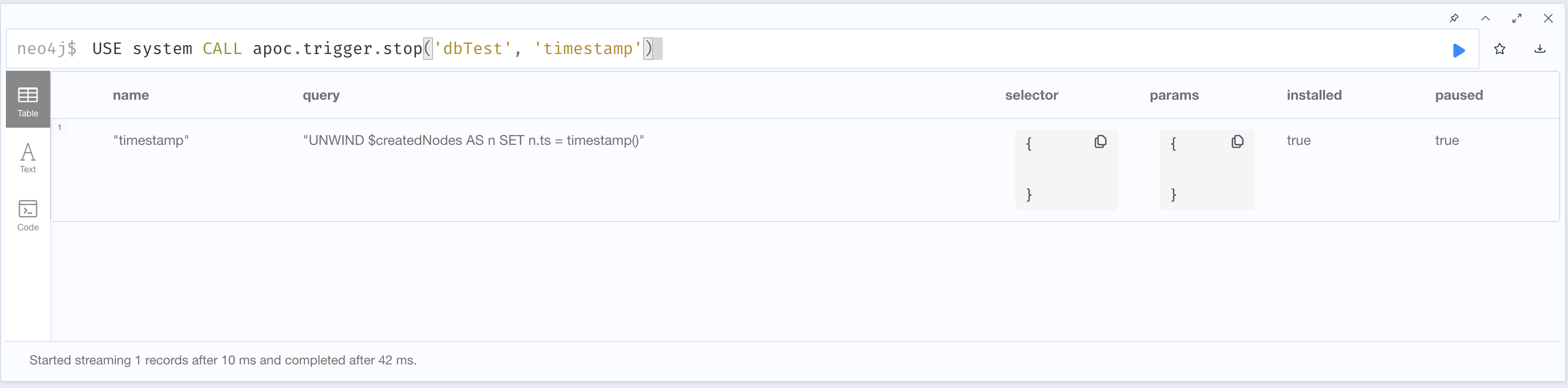Switch to Table result view
The width and height of the screenshot is (1568, 388).
28,101
